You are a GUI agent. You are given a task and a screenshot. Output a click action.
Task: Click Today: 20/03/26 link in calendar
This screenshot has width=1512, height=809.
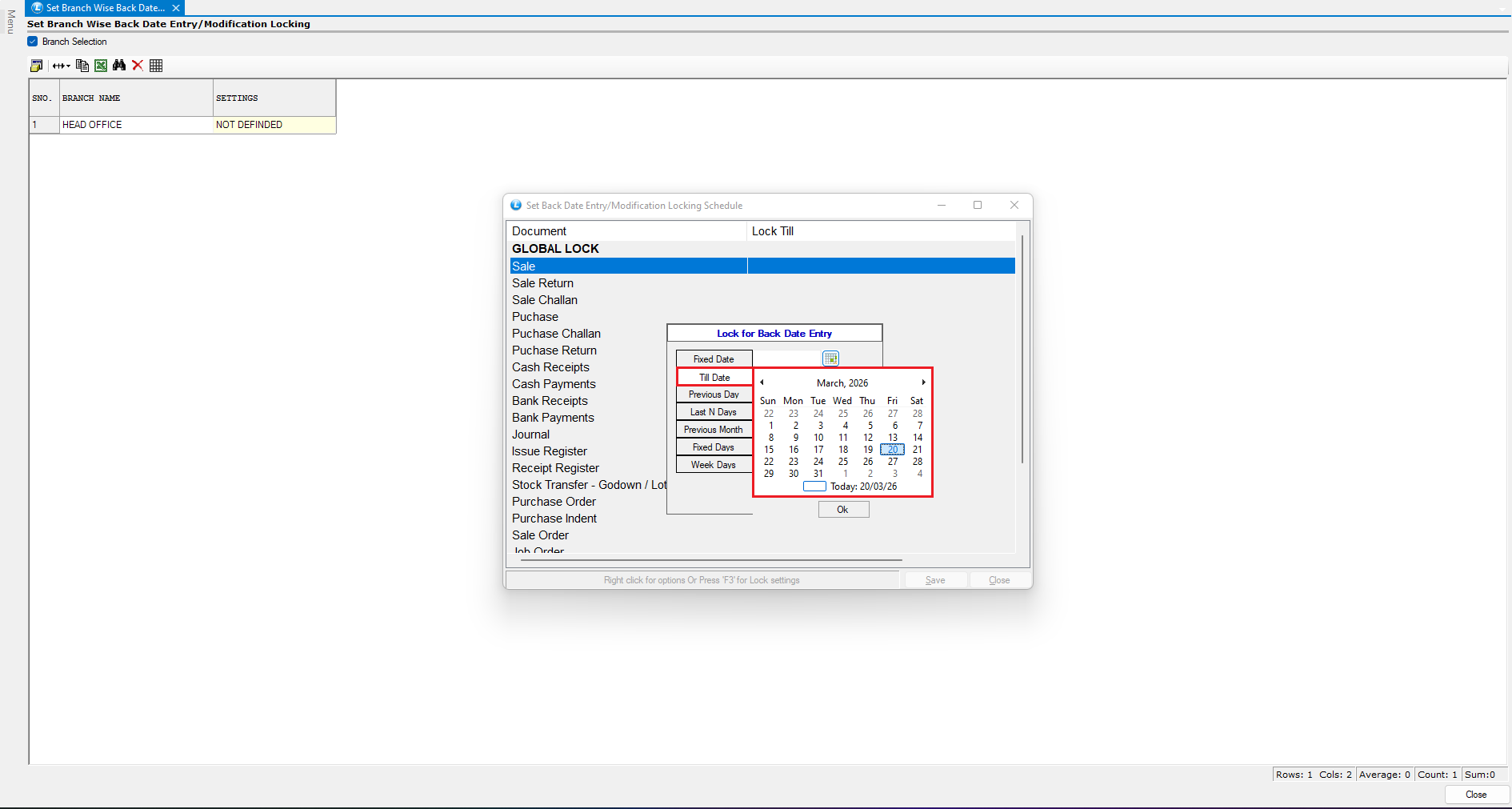click(x=862, y=487)
